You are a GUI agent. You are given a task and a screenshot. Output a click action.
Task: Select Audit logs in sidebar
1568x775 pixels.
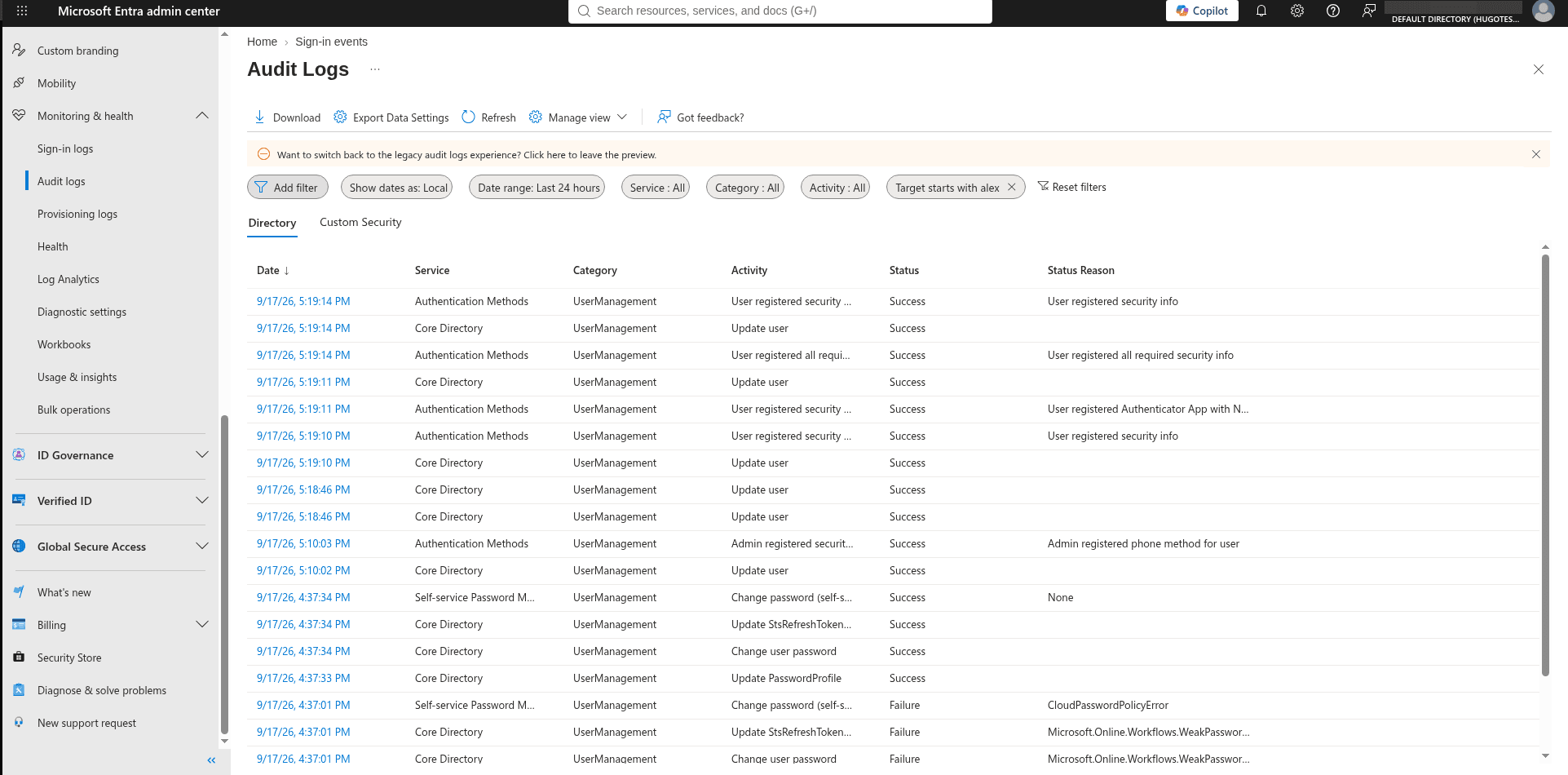61,181
